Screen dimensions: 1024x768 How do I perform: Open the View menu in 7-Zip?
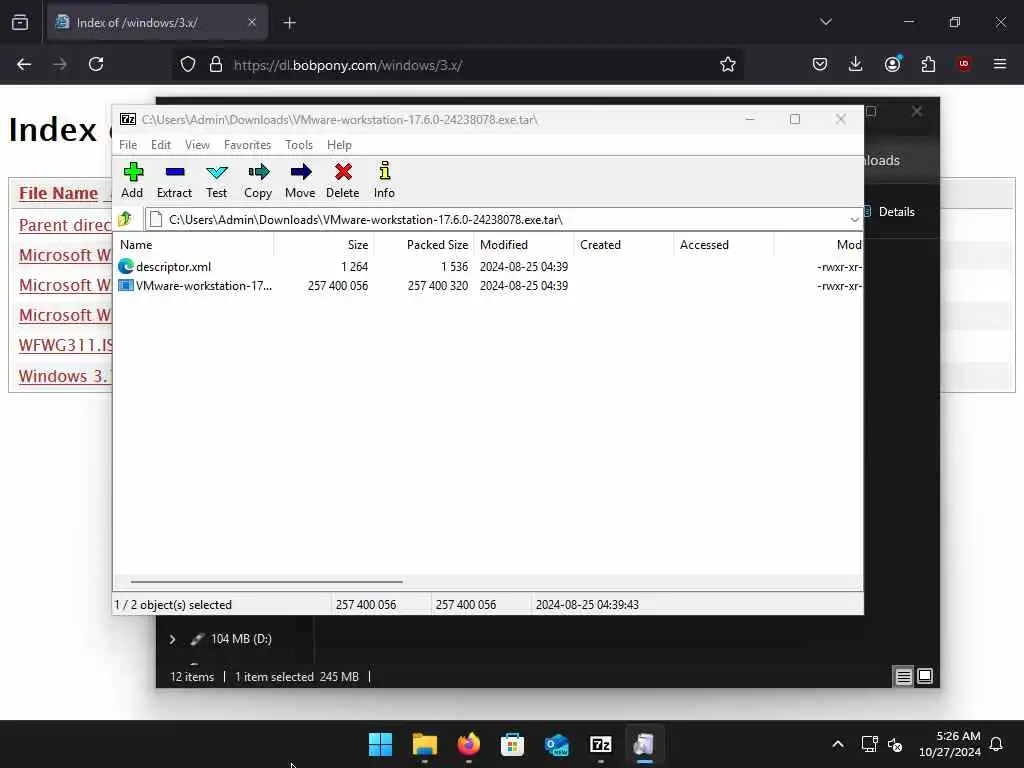point(197,145)
